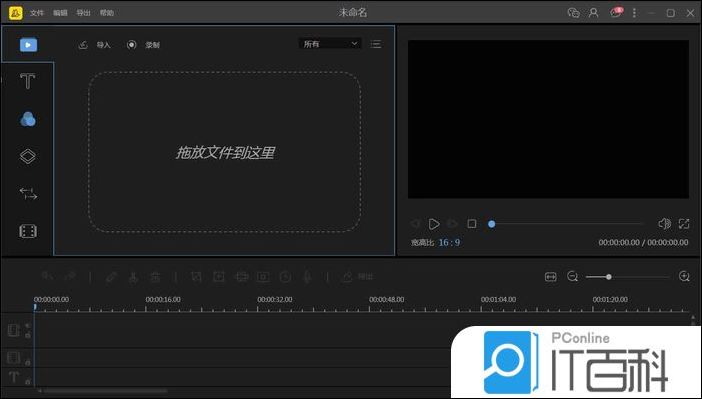
Task: Click the undo icon in timeline toolbar
Action: (47, 276)
